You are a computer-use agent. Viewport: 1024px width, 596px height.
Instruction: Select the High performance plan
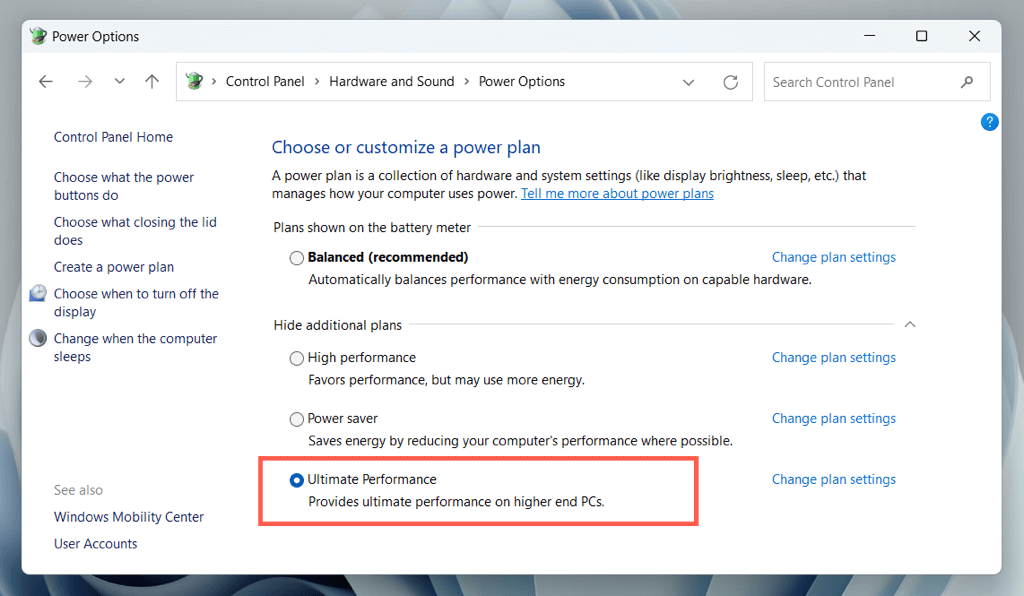297,358
